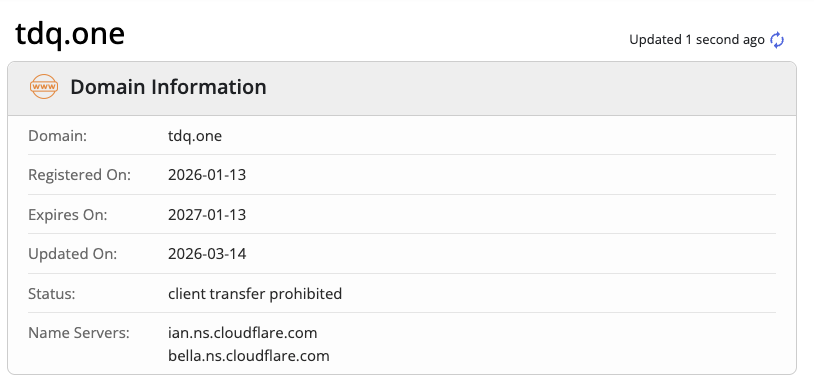Image resolution: width=814 pixels, height=390 pixels.
Task: Click the Expires On date 2027-01-13
Action: [207, 214]
